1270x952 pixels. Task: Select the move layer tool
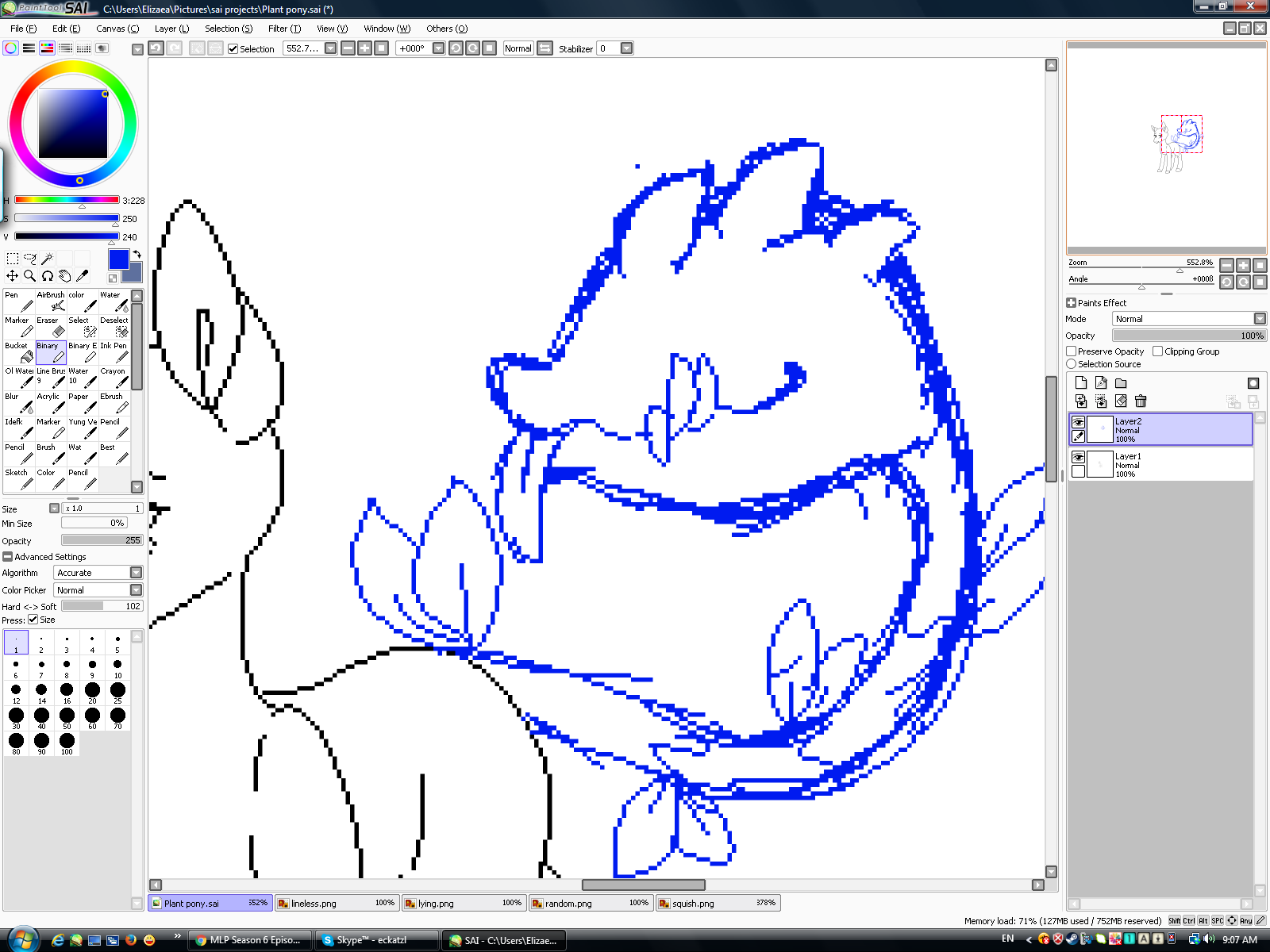[13, 276]
